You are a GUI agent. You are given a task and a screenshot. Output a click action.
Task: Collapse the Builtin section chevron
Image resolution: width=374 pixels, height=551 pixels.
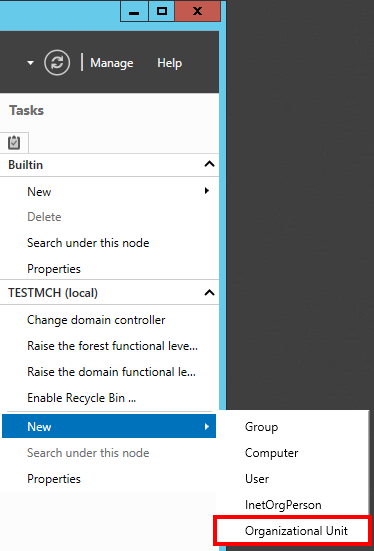tap(209, 164)
